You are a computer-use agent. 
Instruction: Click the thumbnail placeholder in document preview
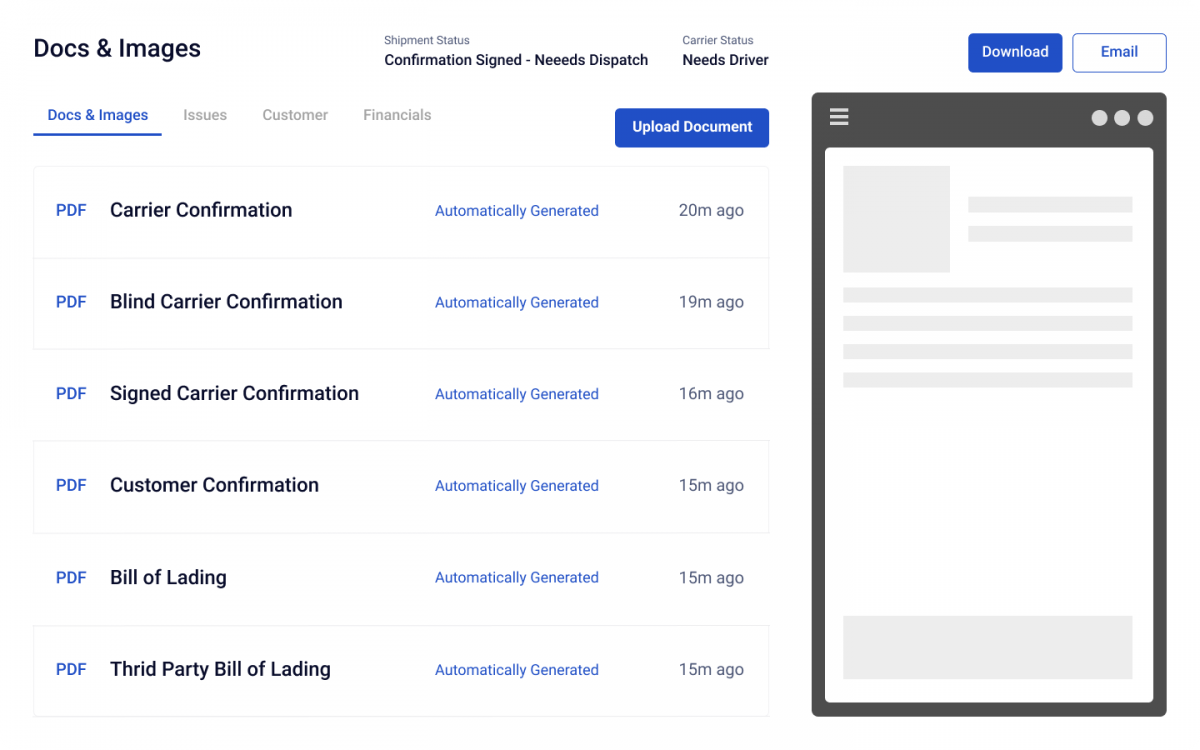[896, 219]
